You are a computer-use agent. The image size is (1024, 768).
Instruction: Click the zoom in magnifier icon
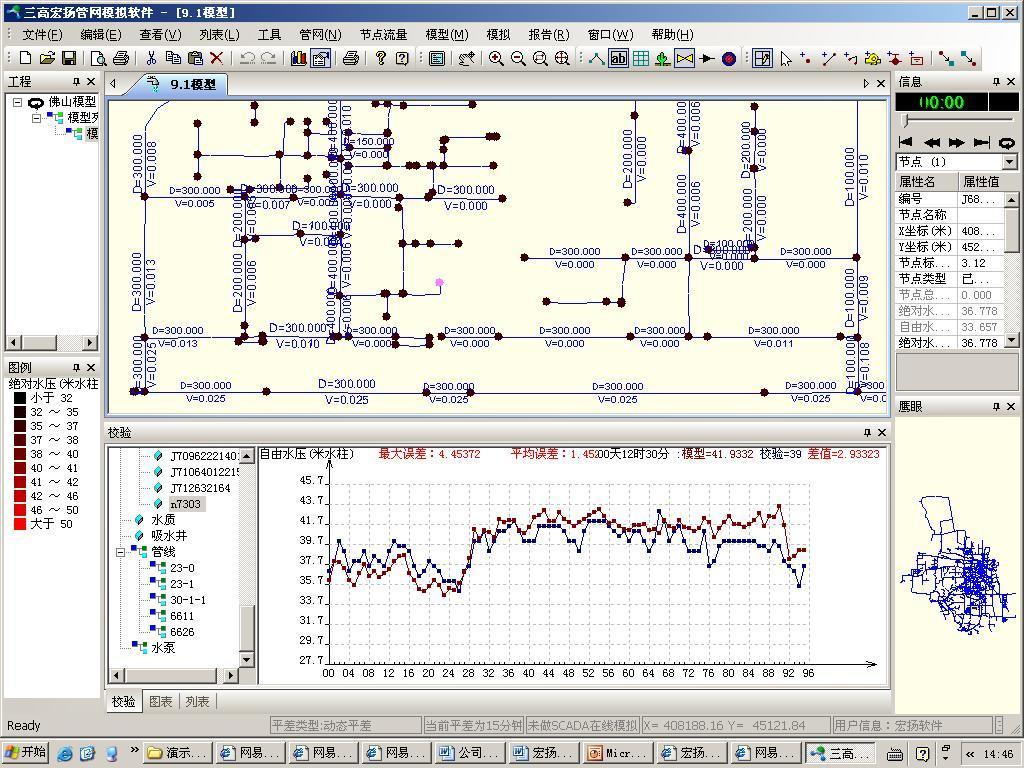click(x=496, y=59)
